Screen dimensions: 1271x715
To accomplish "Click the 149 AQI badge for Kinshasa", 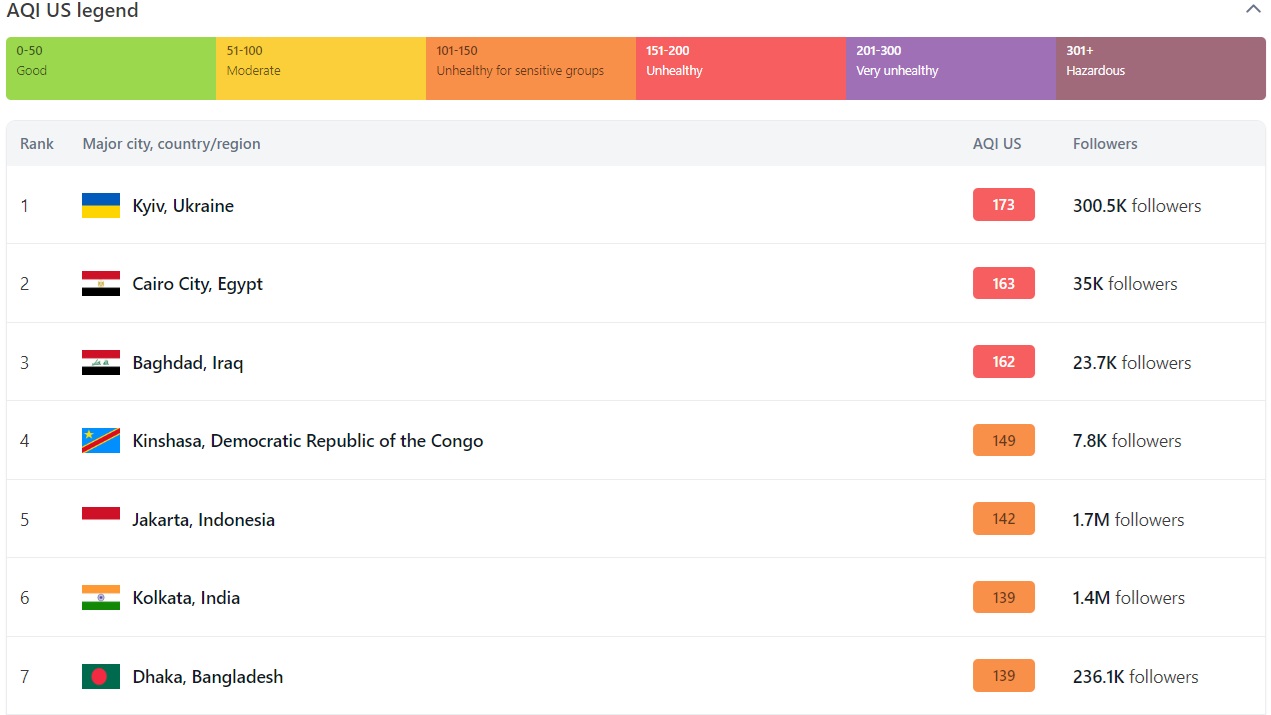I will click(x=1003, y=441).
